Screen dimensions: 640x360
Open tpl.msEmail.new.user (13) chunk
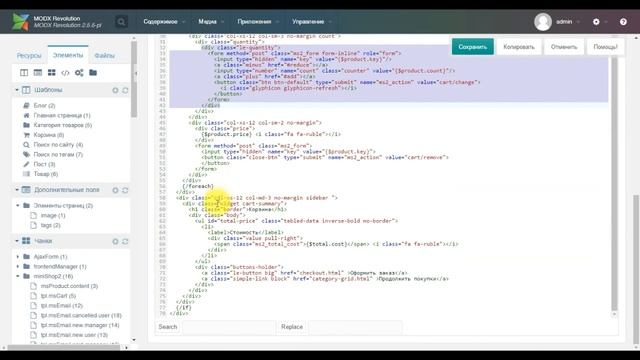pos(74,335)
